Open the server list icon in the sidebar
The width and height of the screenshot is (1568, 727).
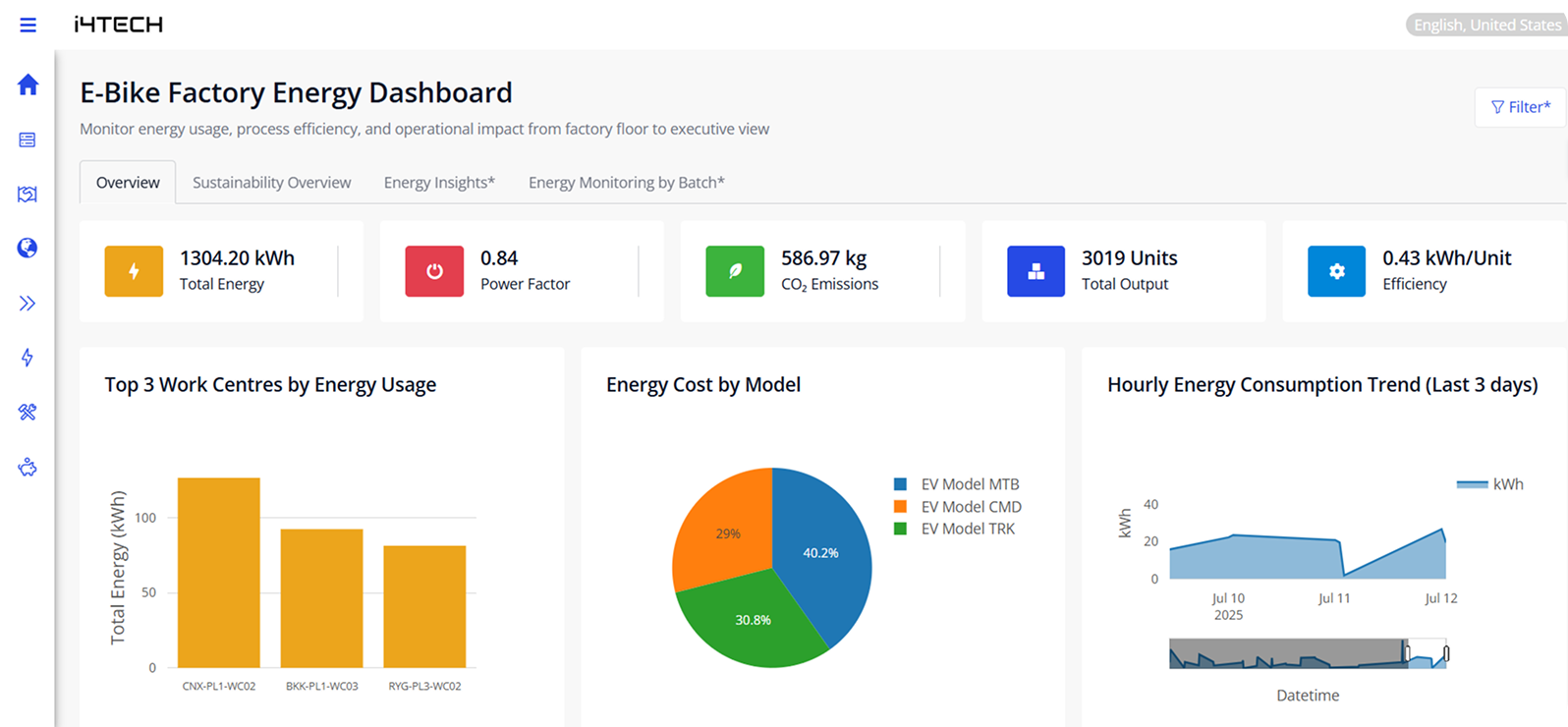click(x=28, y=140)
